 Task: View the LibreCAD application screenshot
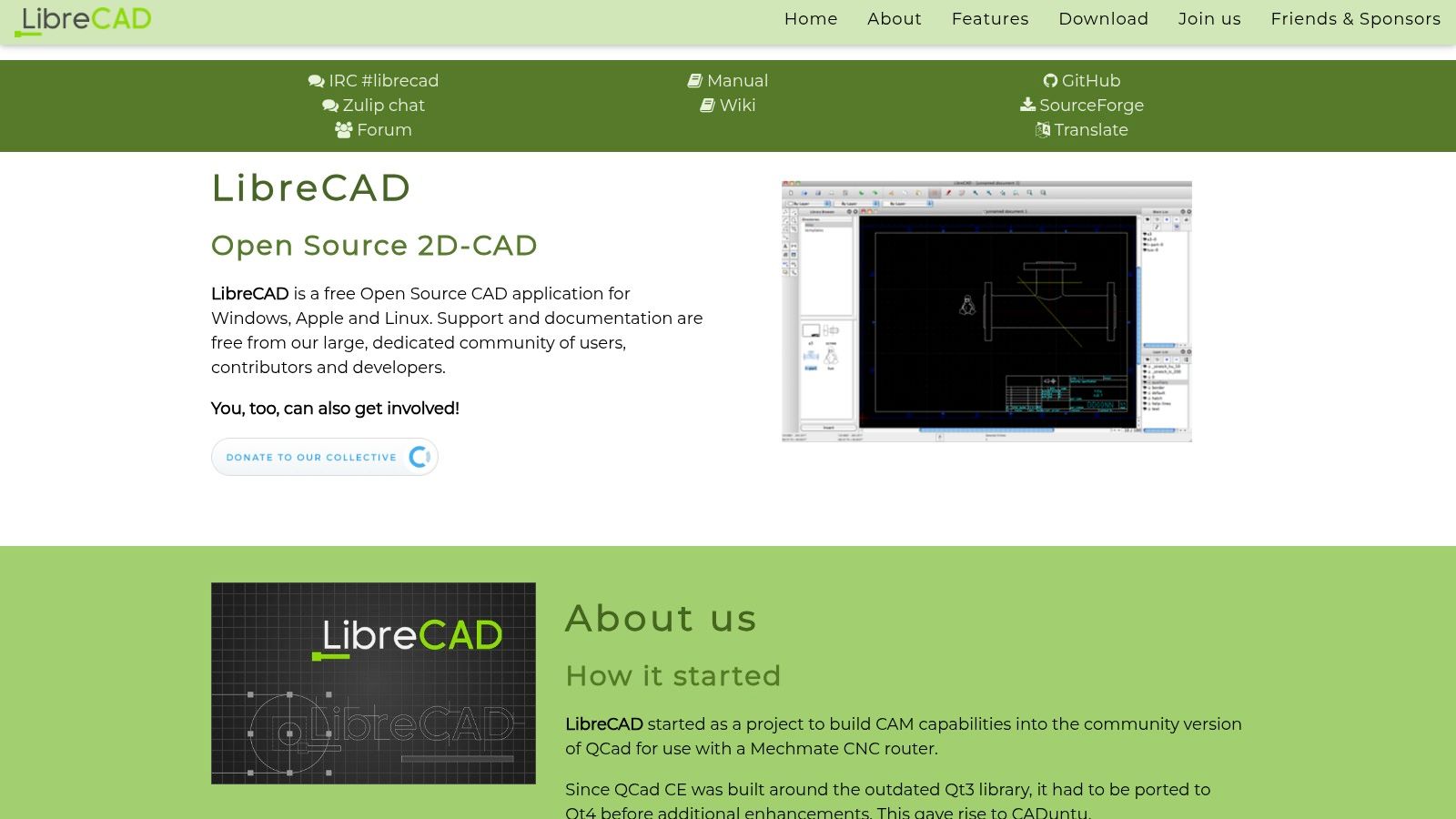[986, 310]
